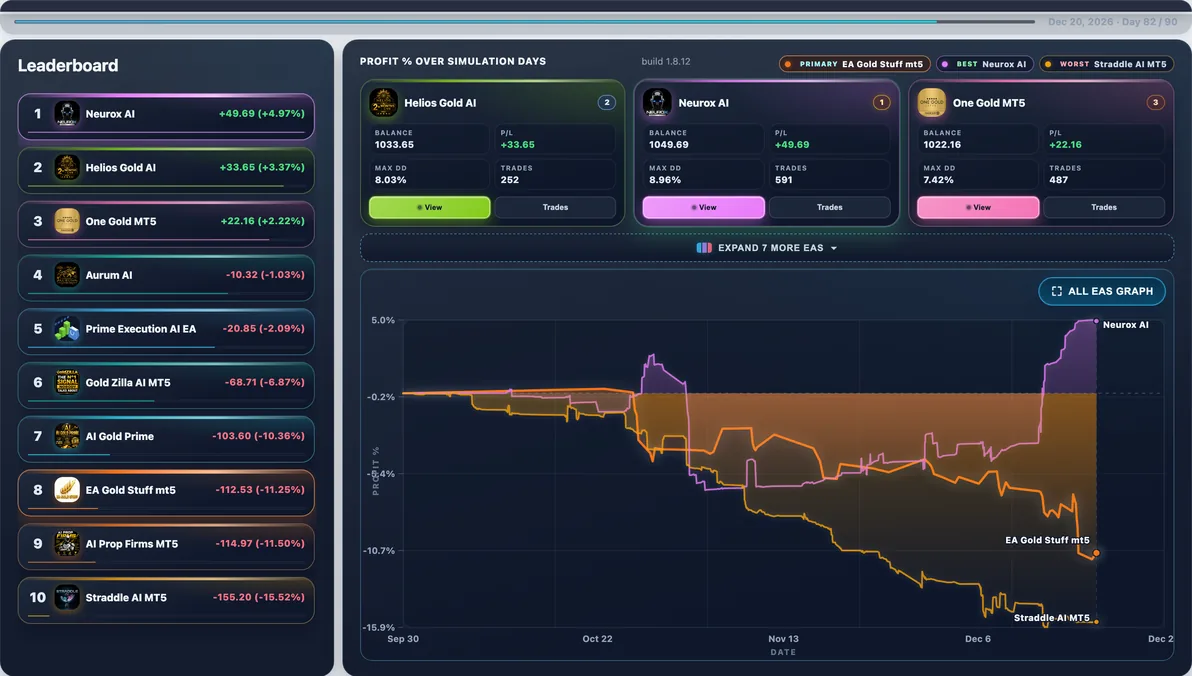Select Helios Gold AI leaderboard row

click(166, 170)
